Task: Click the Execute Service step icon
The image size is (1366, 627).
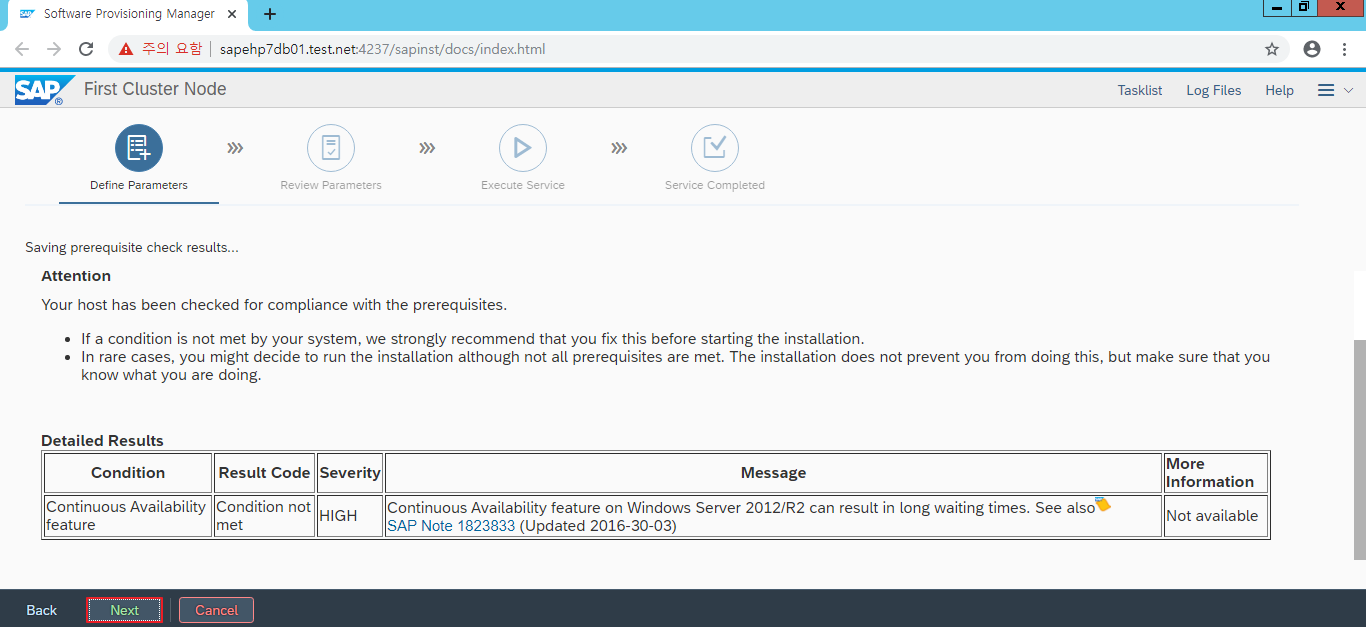Action: (523, 148)
